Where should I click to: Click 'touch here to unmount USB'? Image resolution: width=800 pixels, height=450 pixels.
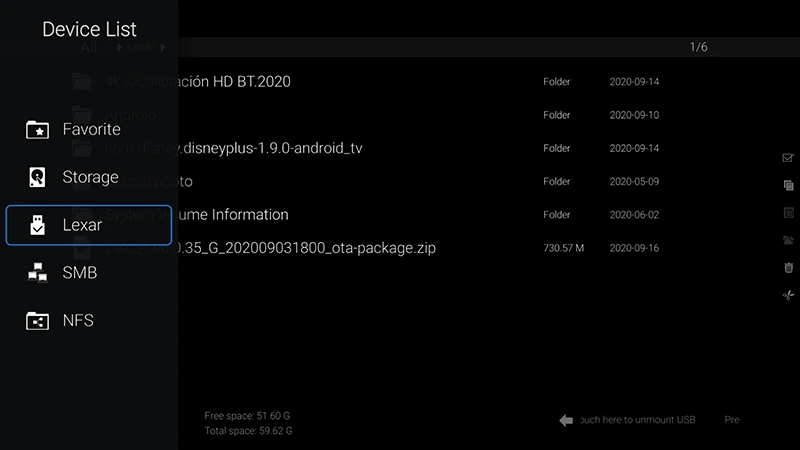click(x=637, y=420)
